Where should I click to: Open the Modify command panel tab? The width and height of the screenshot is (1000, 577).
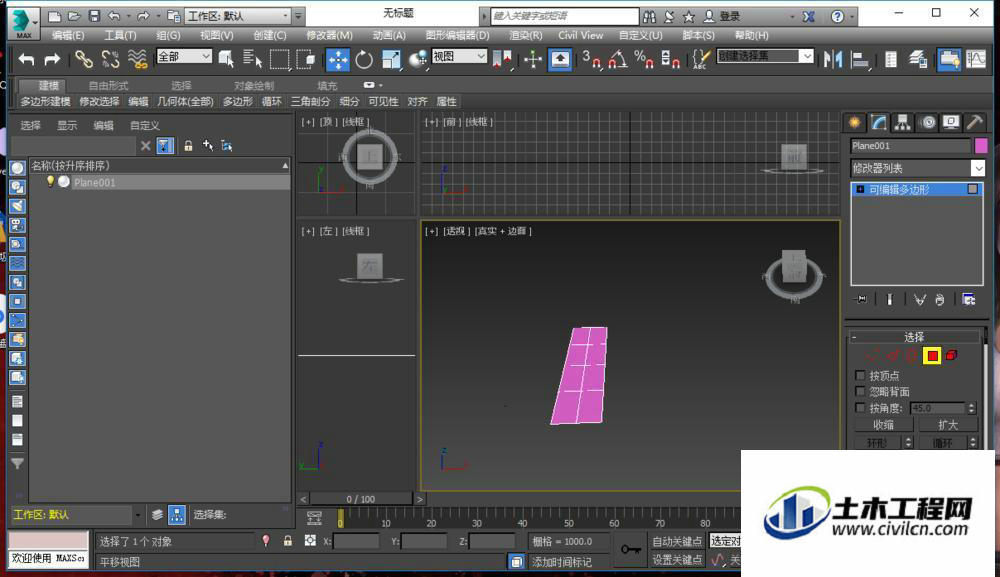(x=878, y=122)
